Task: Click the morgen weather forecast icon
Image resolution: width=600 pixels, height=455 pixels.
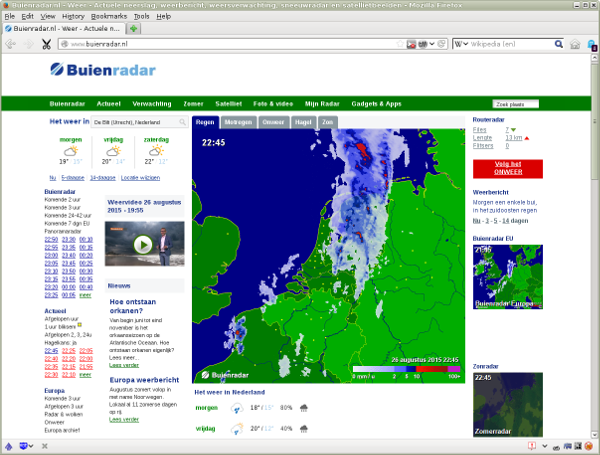Action: (x=70, y=150)
